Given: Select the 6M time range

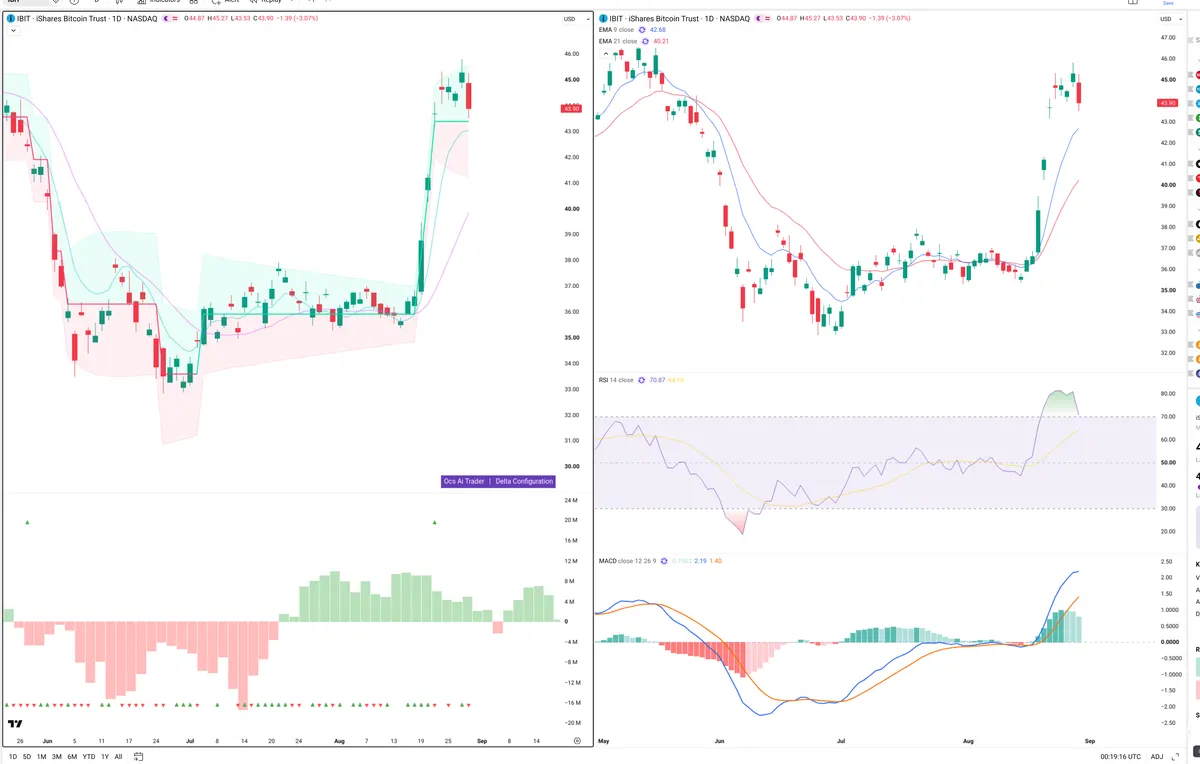Looking at the screenshot, I should point(72,756).
